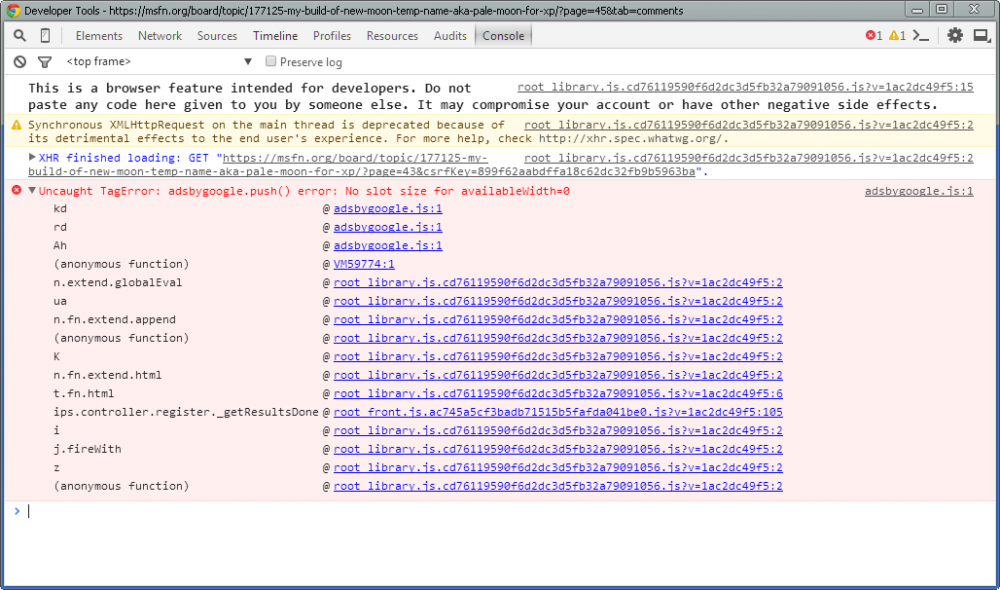
Task: Change DevTools dock side icon
Action: coord(980,36)
